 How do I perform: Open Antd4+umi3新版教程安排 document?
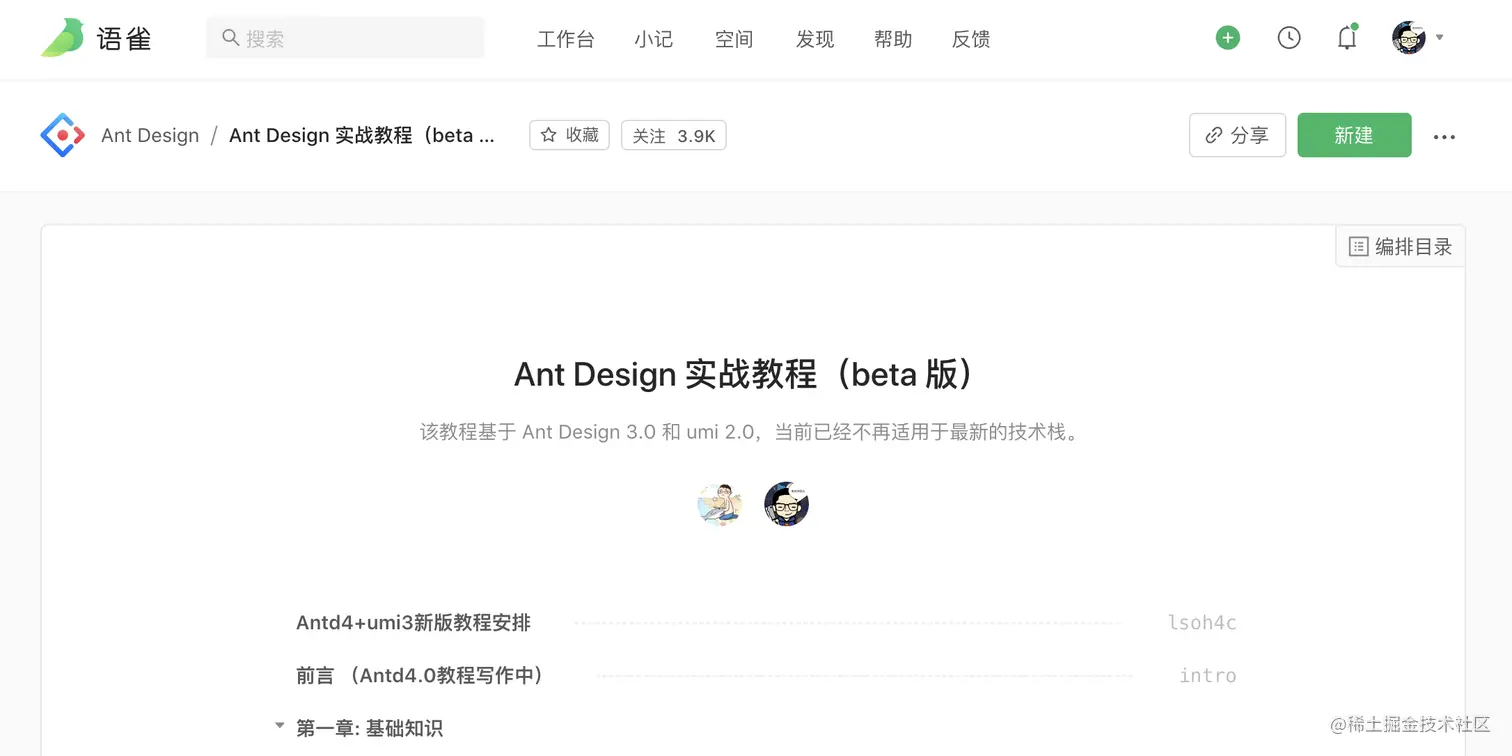[x=413, y=623]
